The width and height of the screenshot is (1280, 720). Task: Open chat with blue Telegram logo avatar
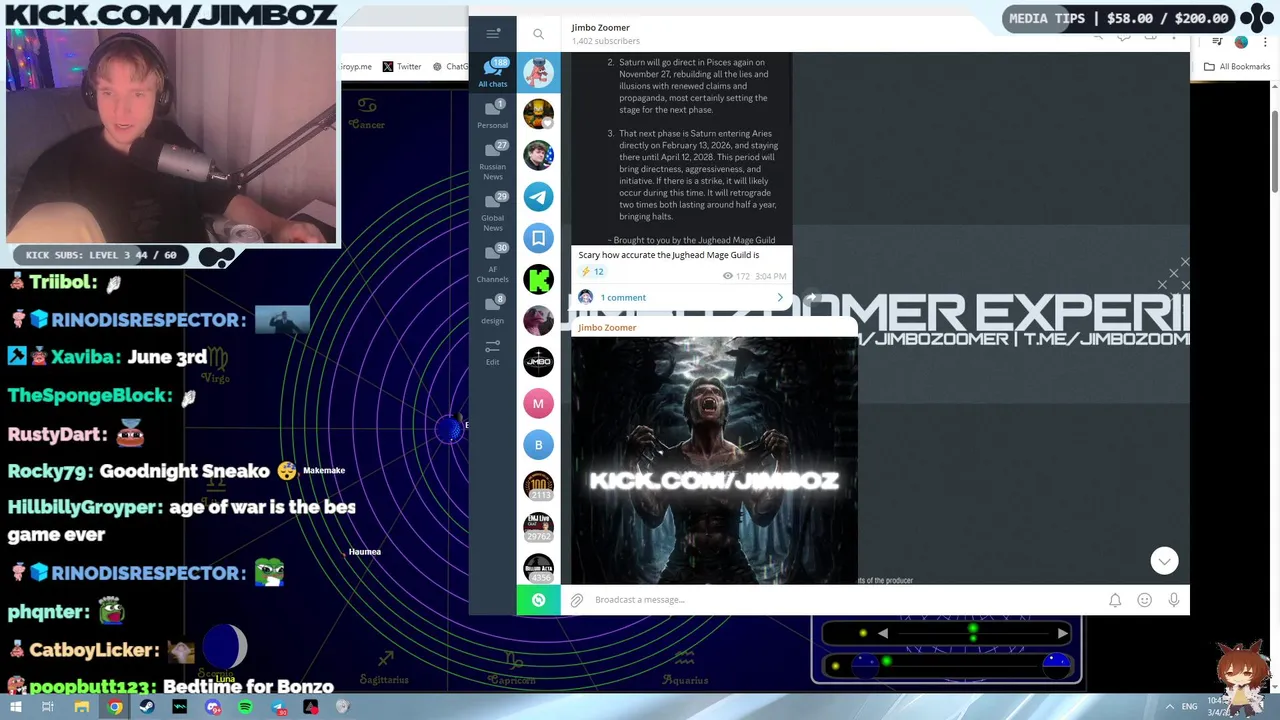tap(538, 196)
